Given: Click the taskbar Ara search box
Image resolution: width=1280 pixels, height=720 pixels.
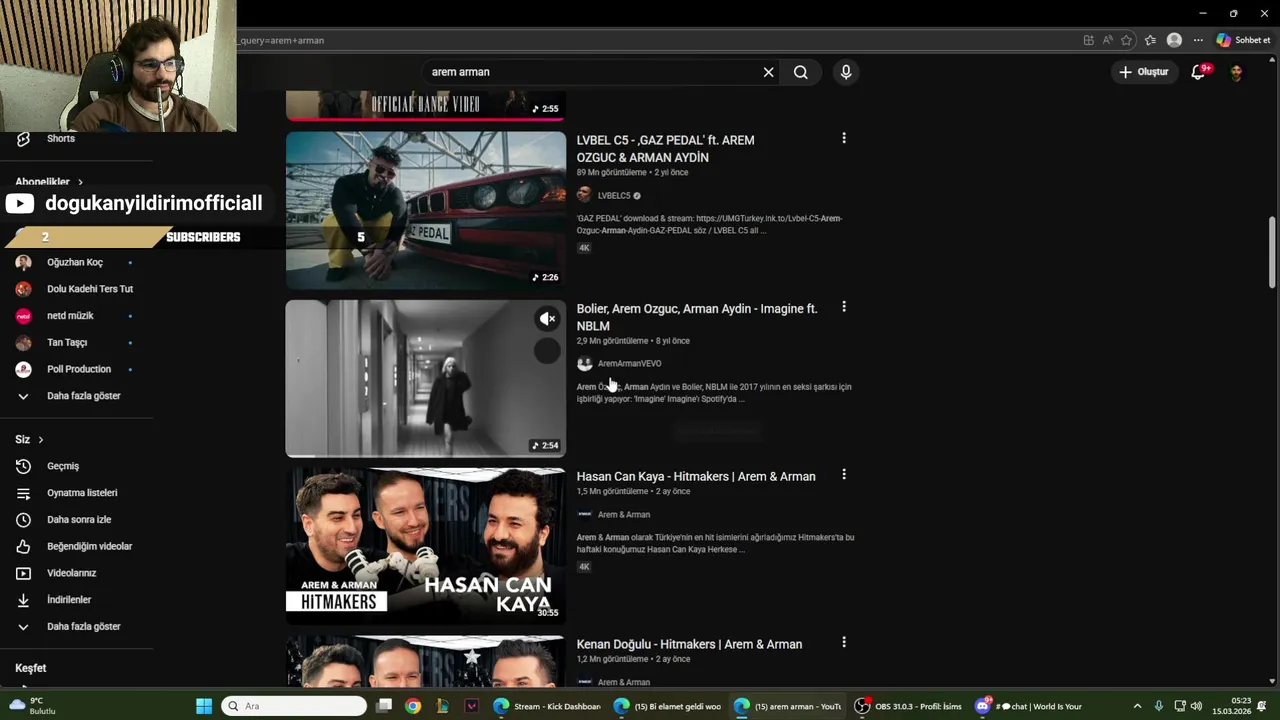Looking at the screenshot, I should [x=294, y=706].
